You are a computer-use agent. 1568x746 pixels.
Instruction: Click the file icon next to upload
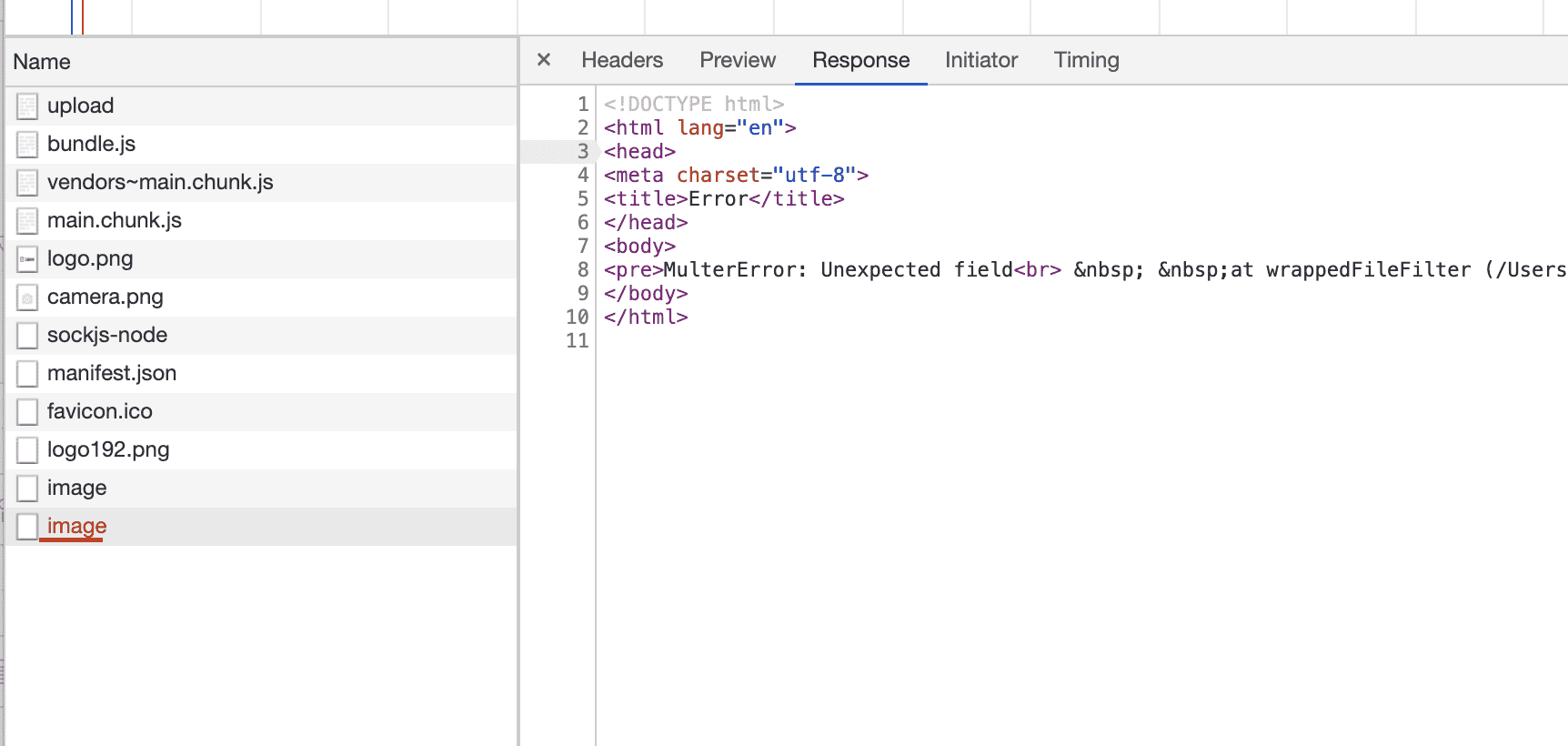(27, 106)
